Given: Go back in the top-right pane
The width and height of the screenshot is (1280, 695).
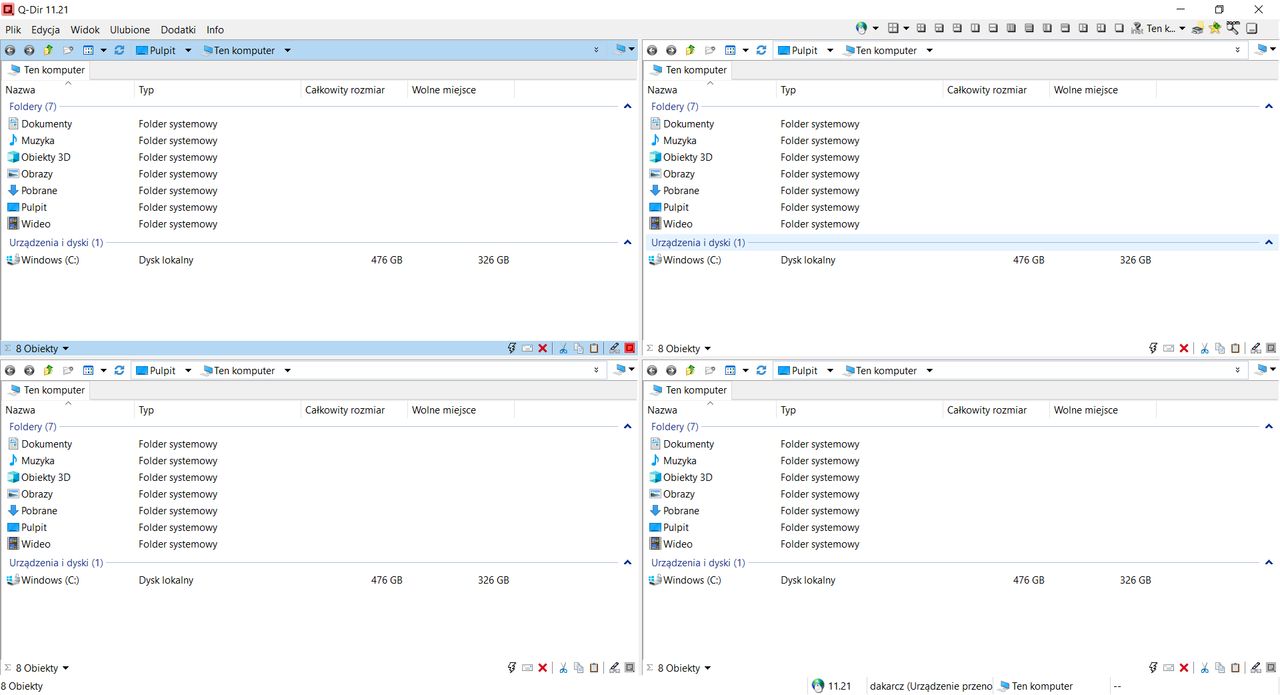Looking at the screenshot, I should click(652, 50).
